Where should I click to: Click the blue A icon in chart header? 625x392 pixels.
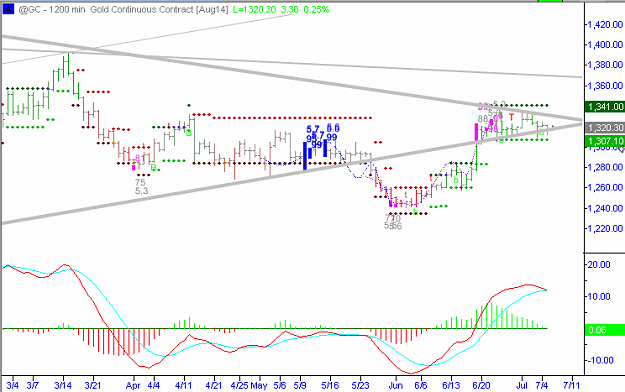8,9
